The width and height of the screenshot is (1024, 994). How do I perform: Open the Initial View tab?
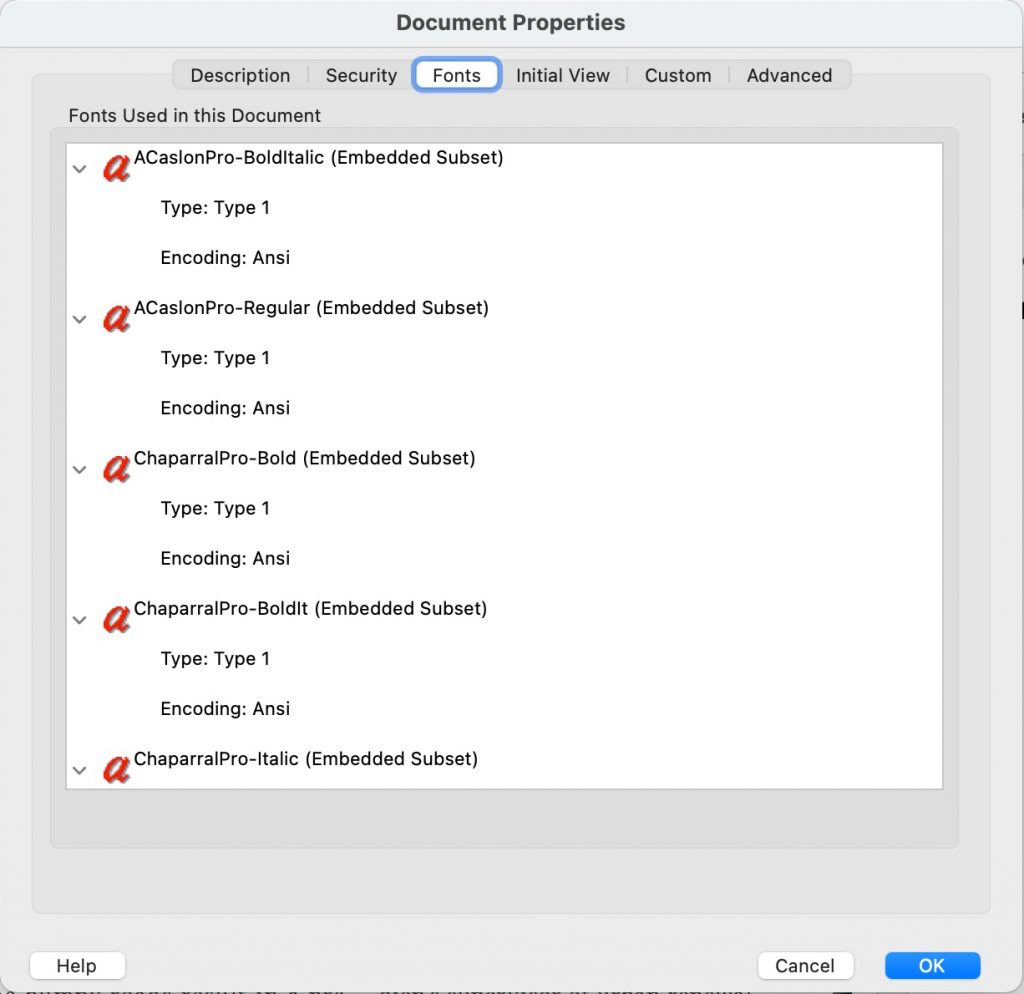[563, 75]
